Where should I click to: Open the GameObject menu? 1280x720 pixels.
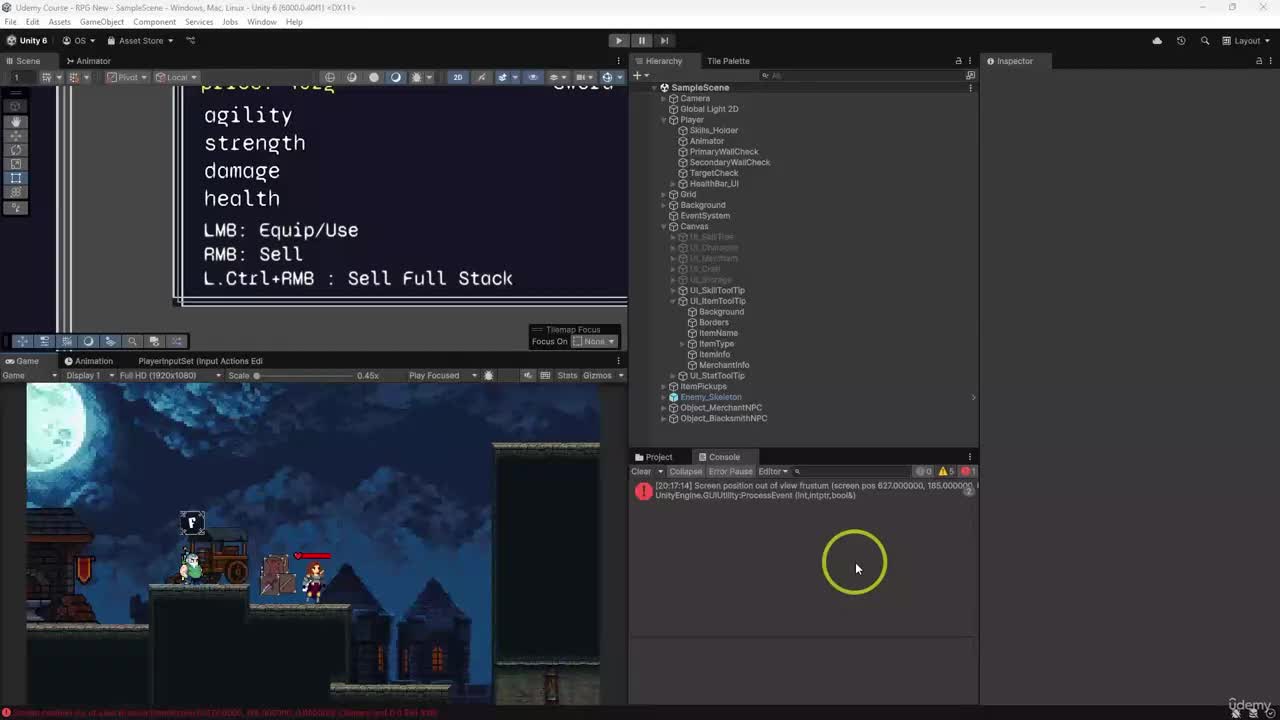point(102,22)
